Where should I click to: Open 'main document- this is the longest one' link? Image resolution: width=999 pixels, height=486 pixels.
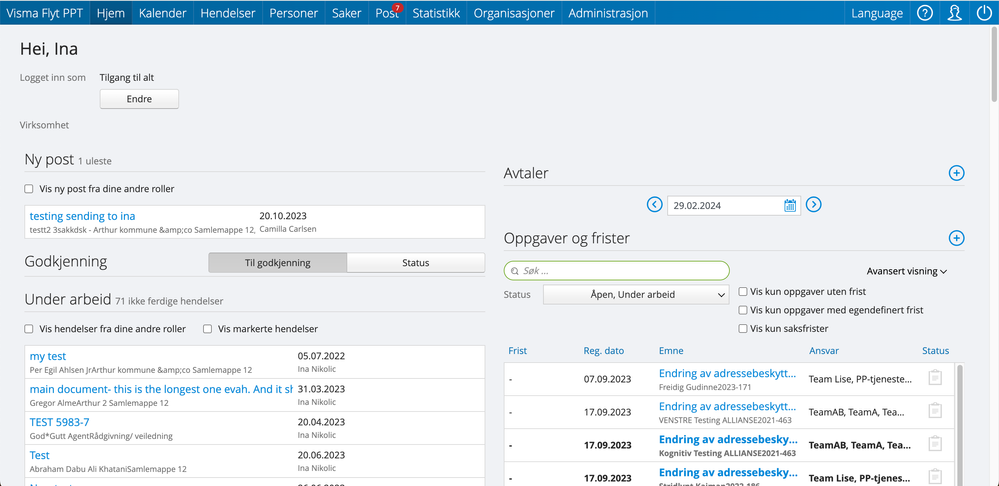[x=161, y=389]
